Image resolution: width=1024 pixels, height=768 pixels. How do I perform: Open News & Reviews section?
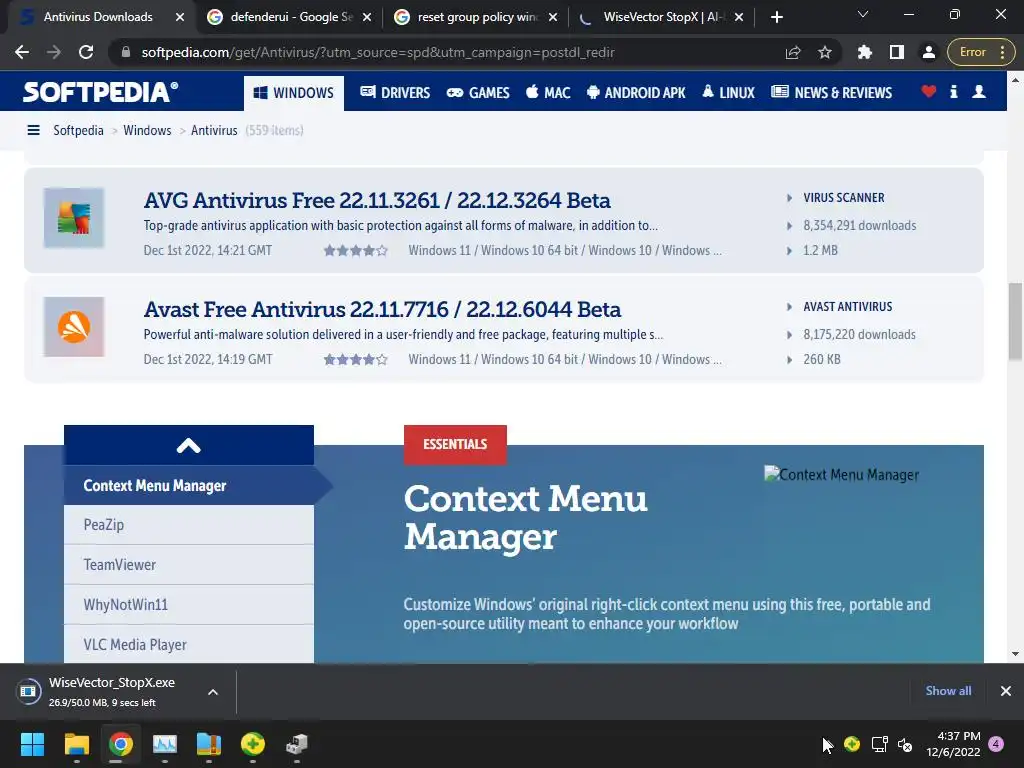(x=831, y=93)
